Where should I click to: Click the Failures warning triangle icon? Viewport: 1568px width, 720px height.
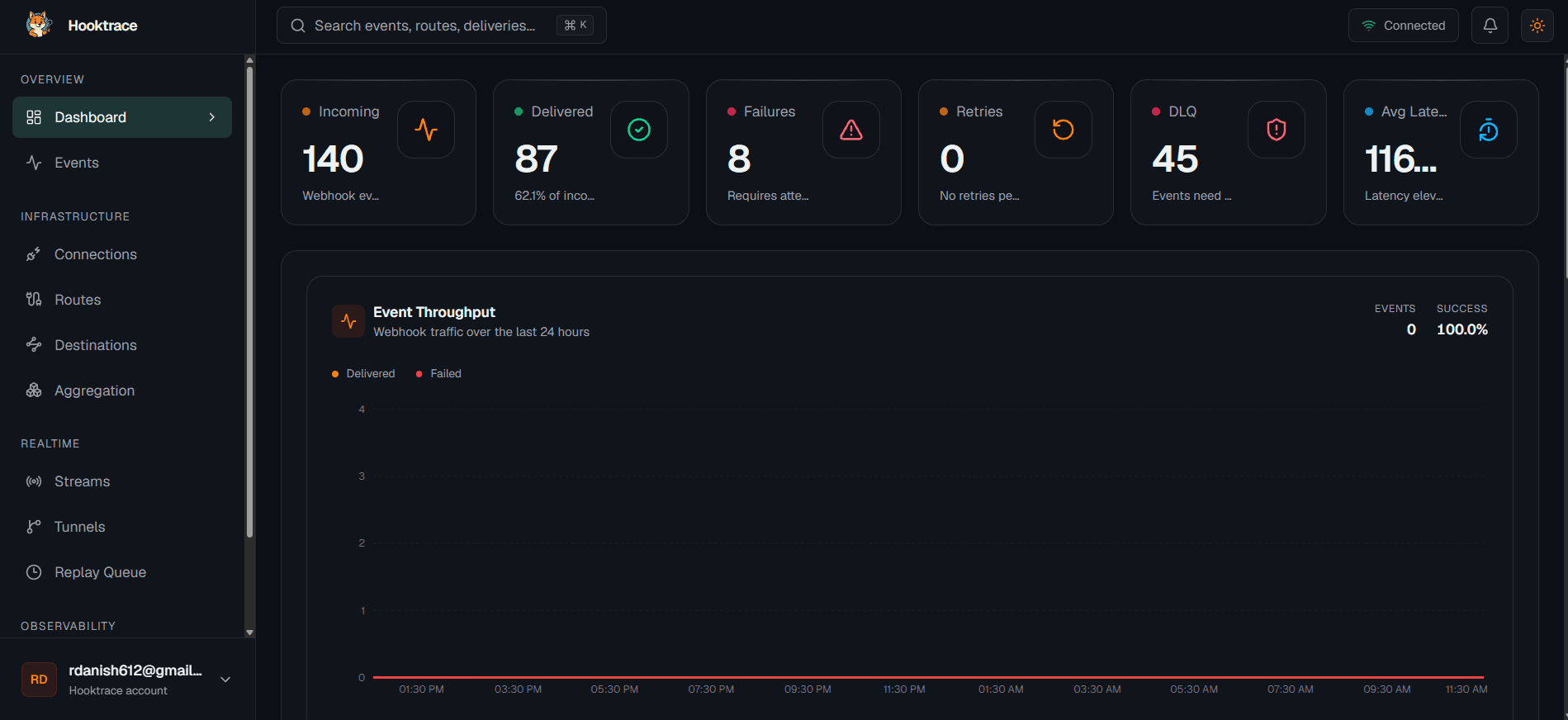click(851, 130)
